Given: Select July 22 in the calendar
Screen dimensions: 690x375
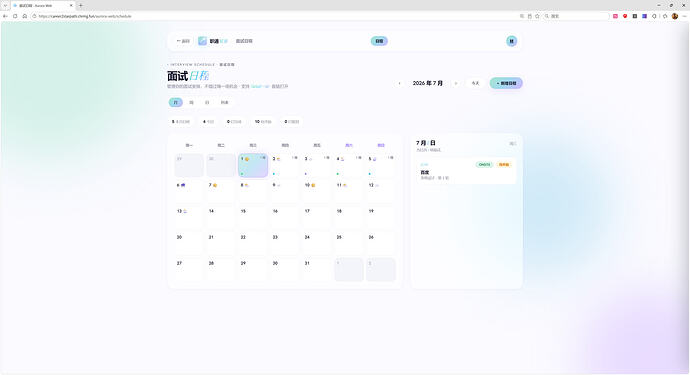Looking at the screenshot, I should click(x=253, y=243).
